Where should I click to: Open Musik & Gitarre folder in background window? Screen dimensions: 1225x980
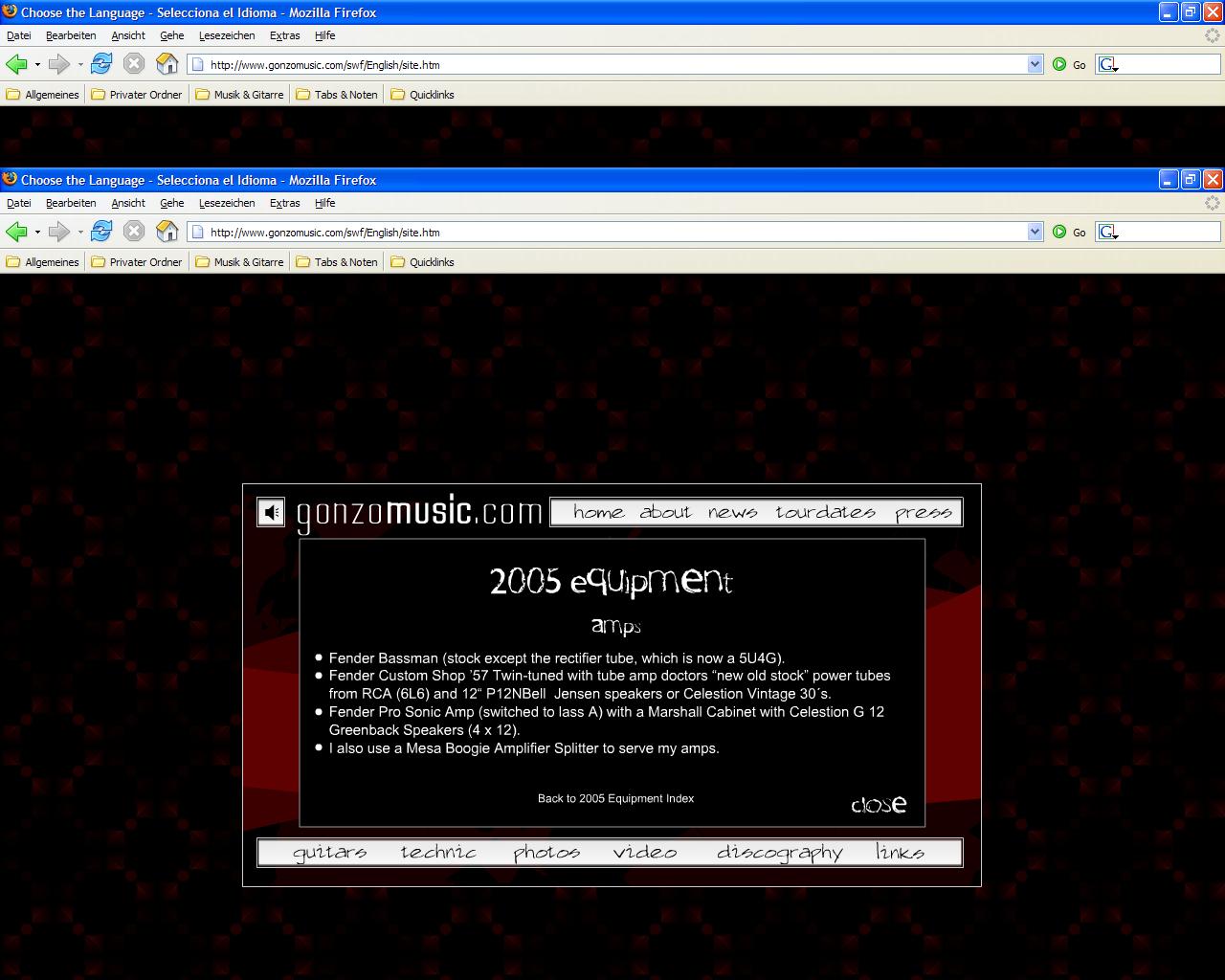tap(239, 95)
